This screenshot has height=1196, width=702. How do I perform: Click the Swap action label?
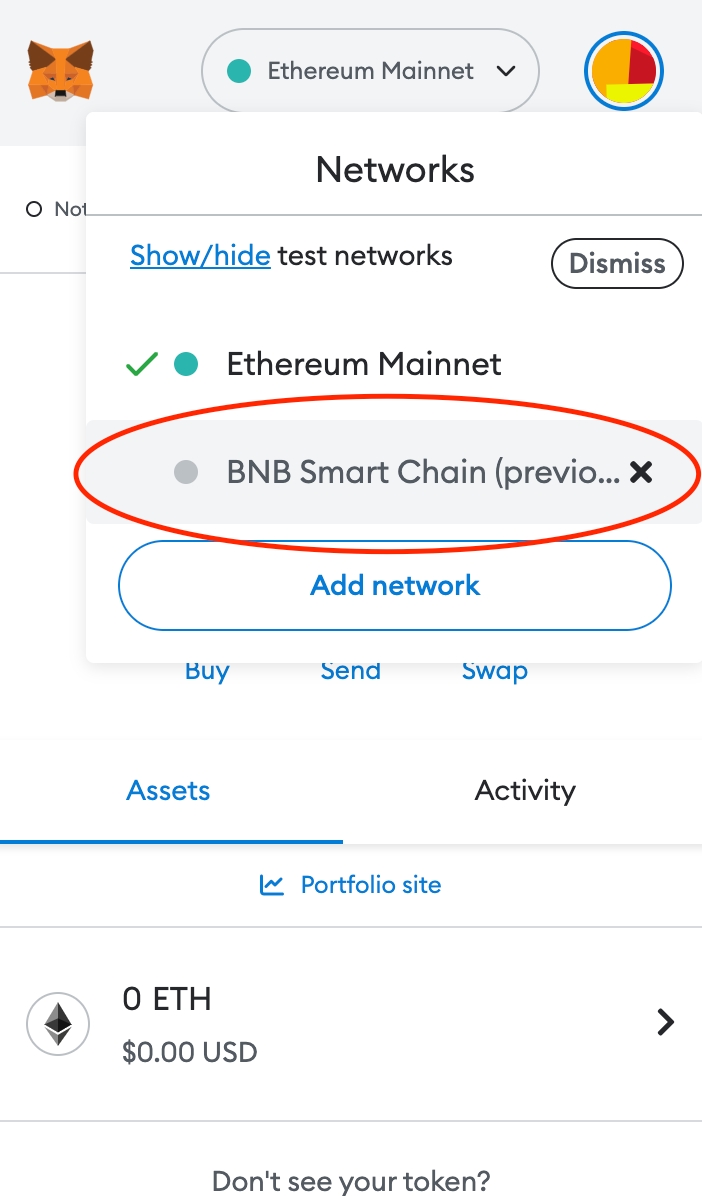point(494,671)
